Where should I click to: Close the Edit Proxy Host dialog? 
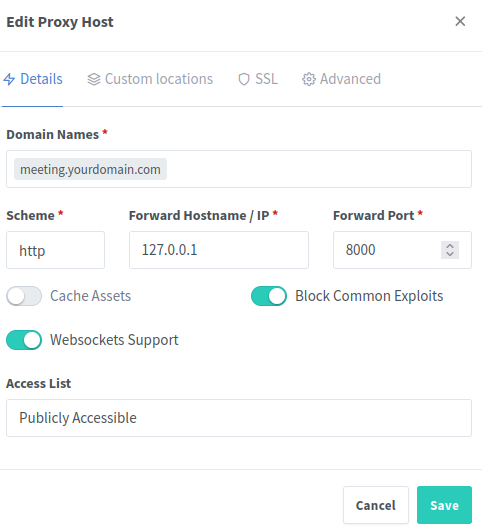pyautogui.click(x=460, y=21)
